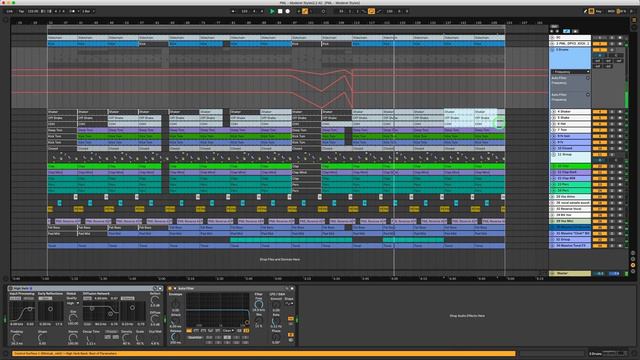This screenshot has height=360, width=640.
Task: Click the Arrangement Record button
Action: point(287,11)
